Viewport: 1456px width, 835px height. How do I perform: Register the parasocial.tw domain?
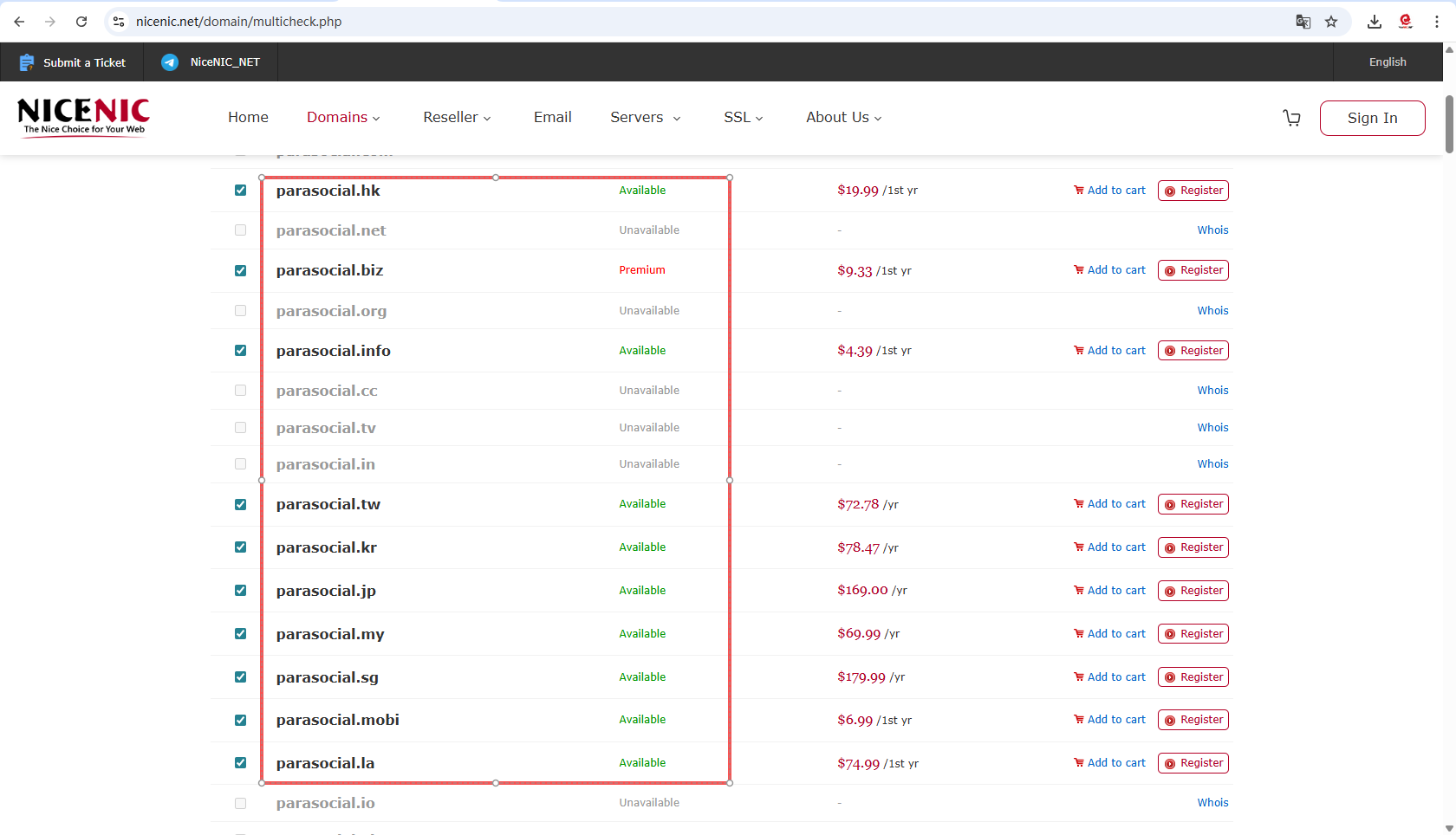1193,504
